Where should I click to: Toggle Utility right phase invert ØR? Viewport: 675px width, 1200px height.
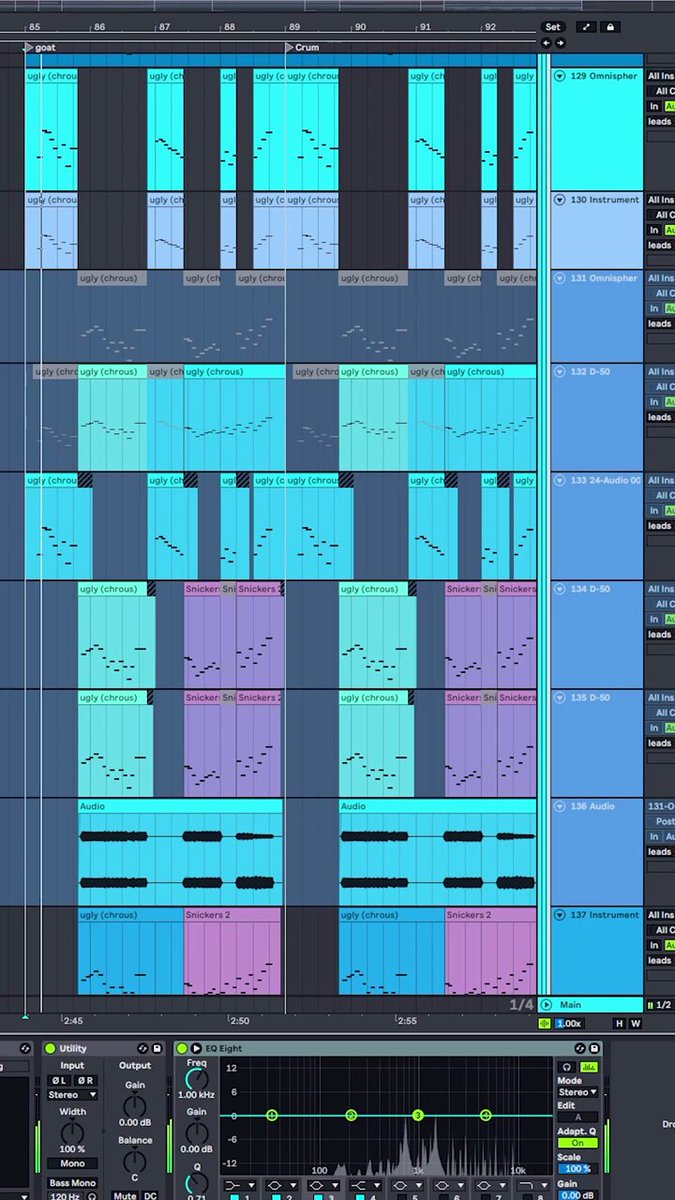86,1080
